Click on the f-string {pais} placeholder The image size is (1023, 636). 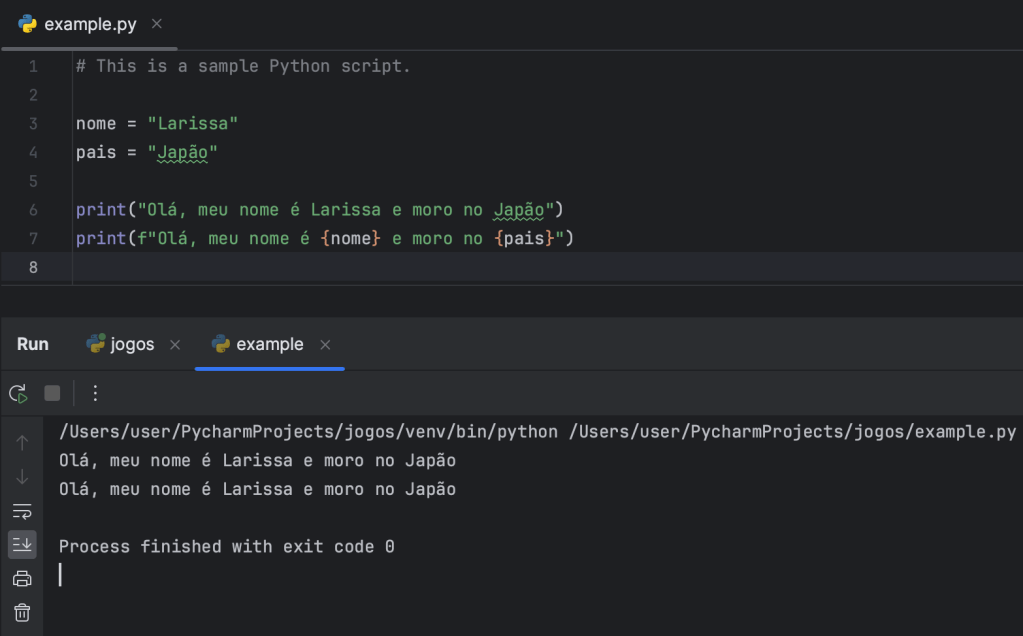pos(524,239)
